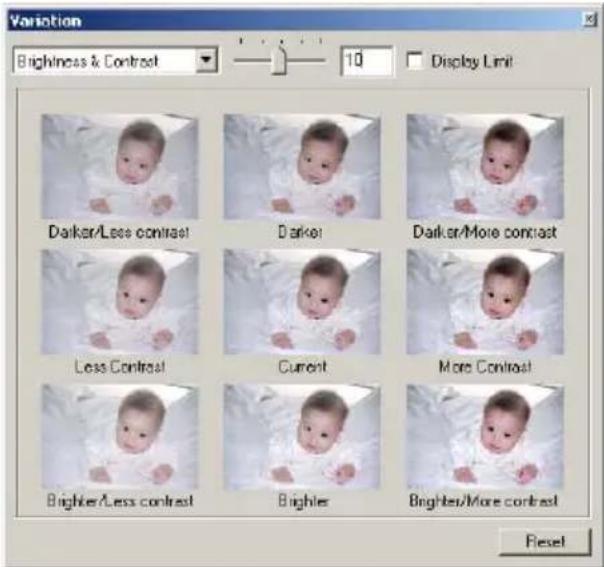Click the Reset button
604x567 pixels.
545,542
